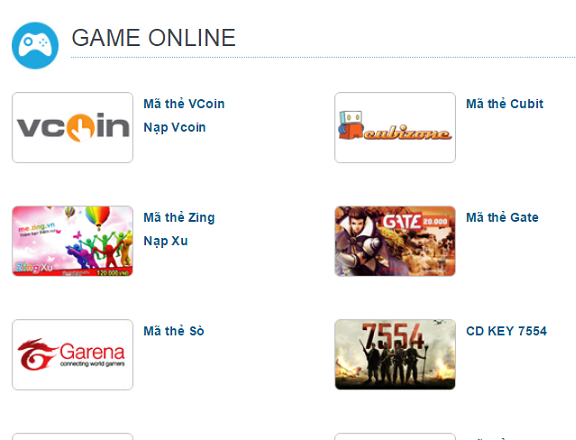The width and height of the screenshot is (576, 440).
Task: Click the Gate 20.000 card image
Action: 395,241
